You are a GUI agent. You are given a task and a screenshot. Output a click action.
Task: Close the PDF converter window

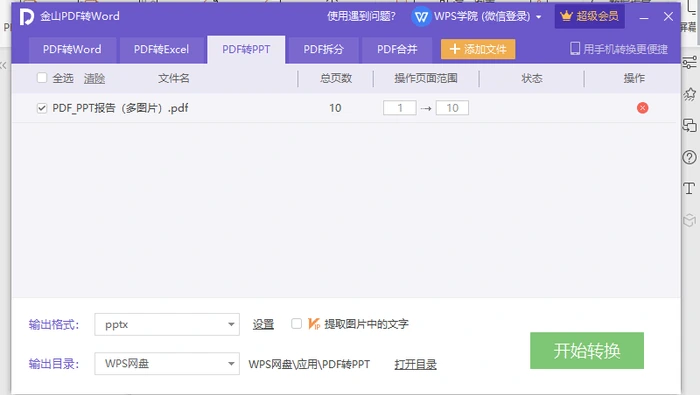point(668,17)
